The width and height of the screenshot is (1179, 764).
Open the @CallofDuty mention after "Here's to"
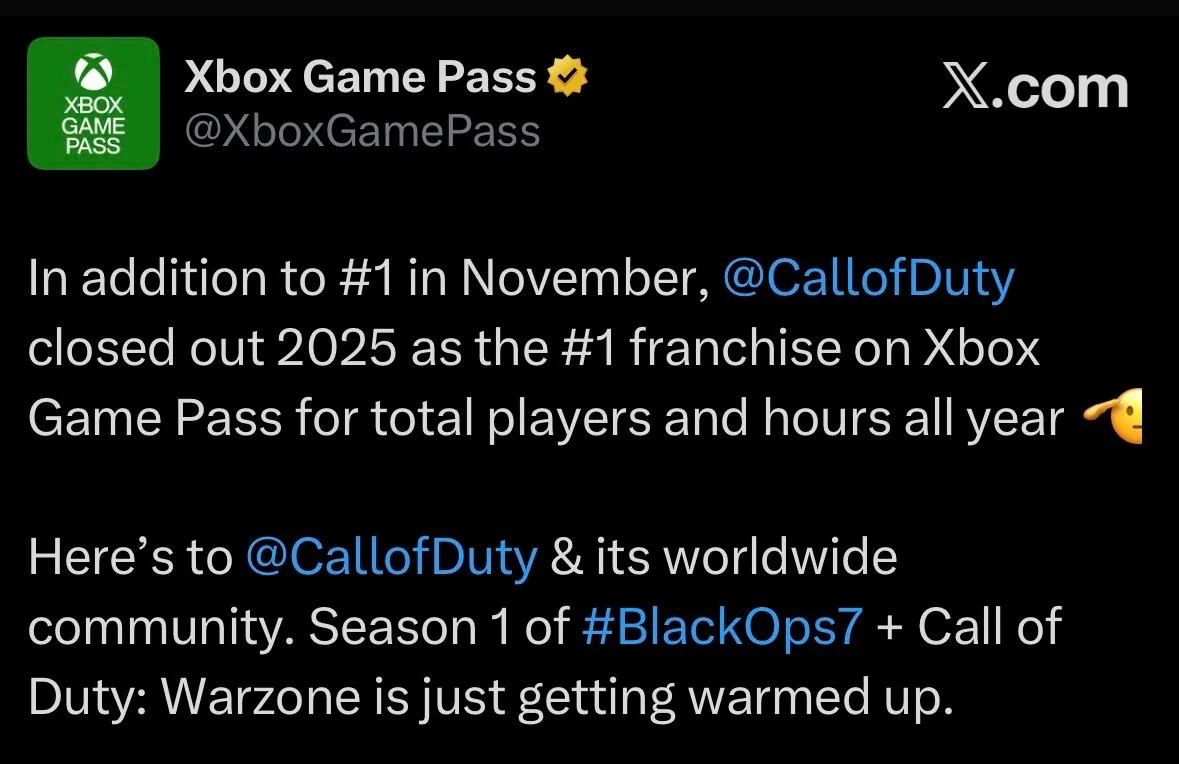pyautogui.click(x=391, y=557)
